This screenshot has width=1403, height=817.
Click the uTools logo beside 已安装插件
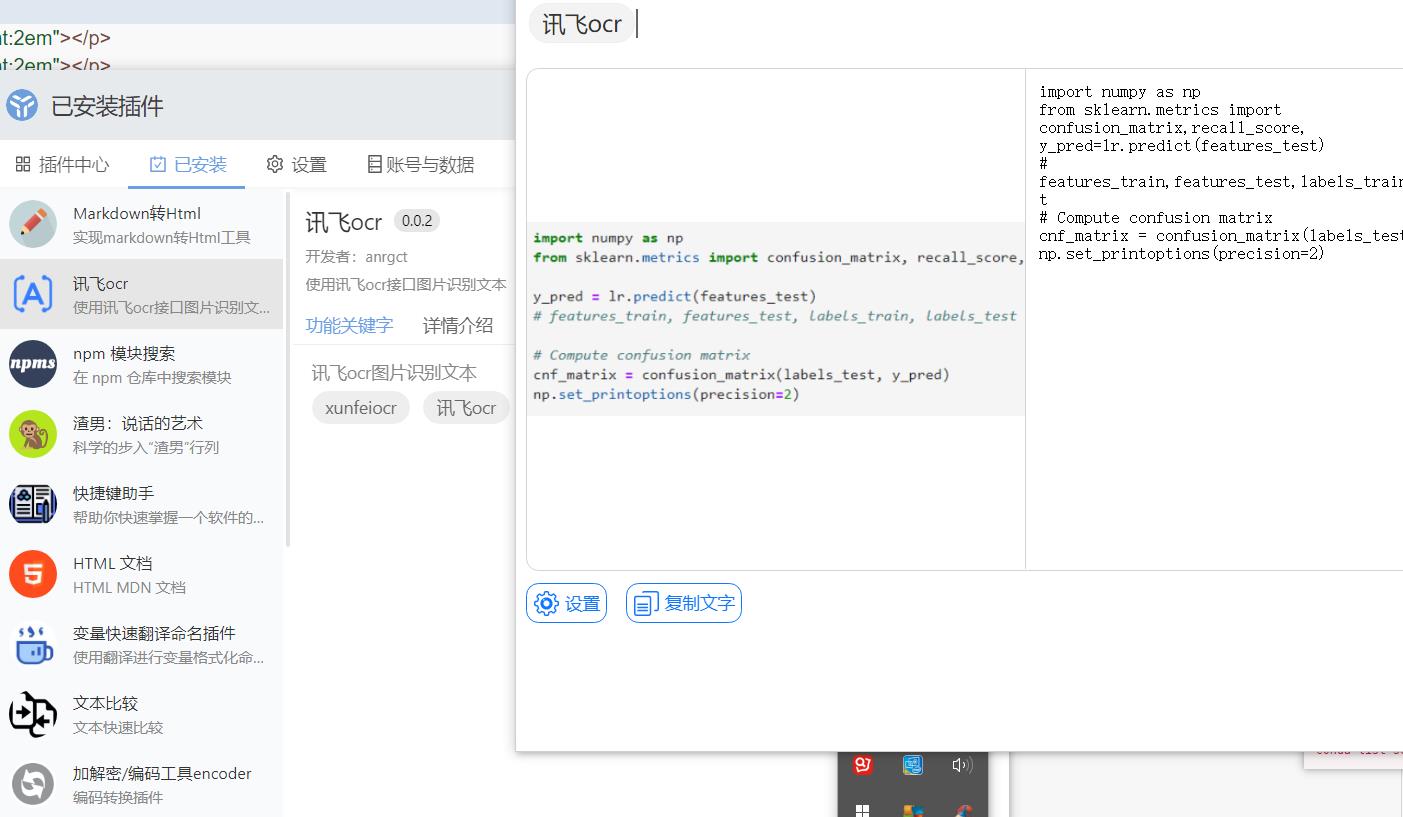(x=22, y=105)
